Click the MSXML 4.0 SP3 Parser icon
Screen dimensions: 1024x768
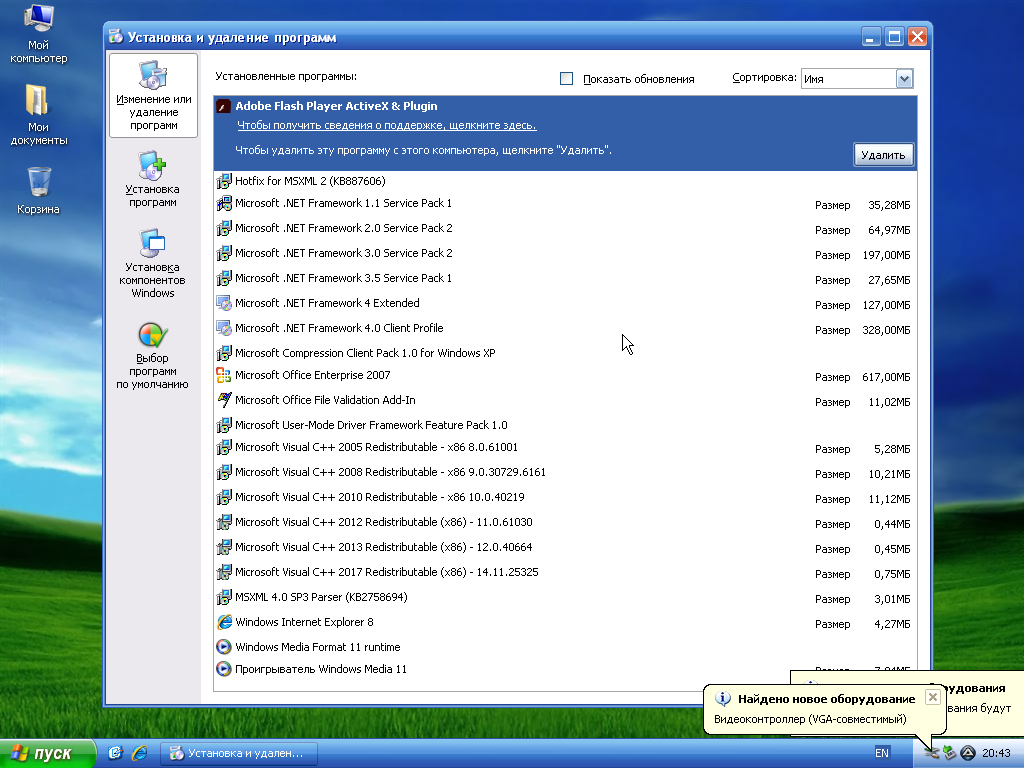click(223, 597)
